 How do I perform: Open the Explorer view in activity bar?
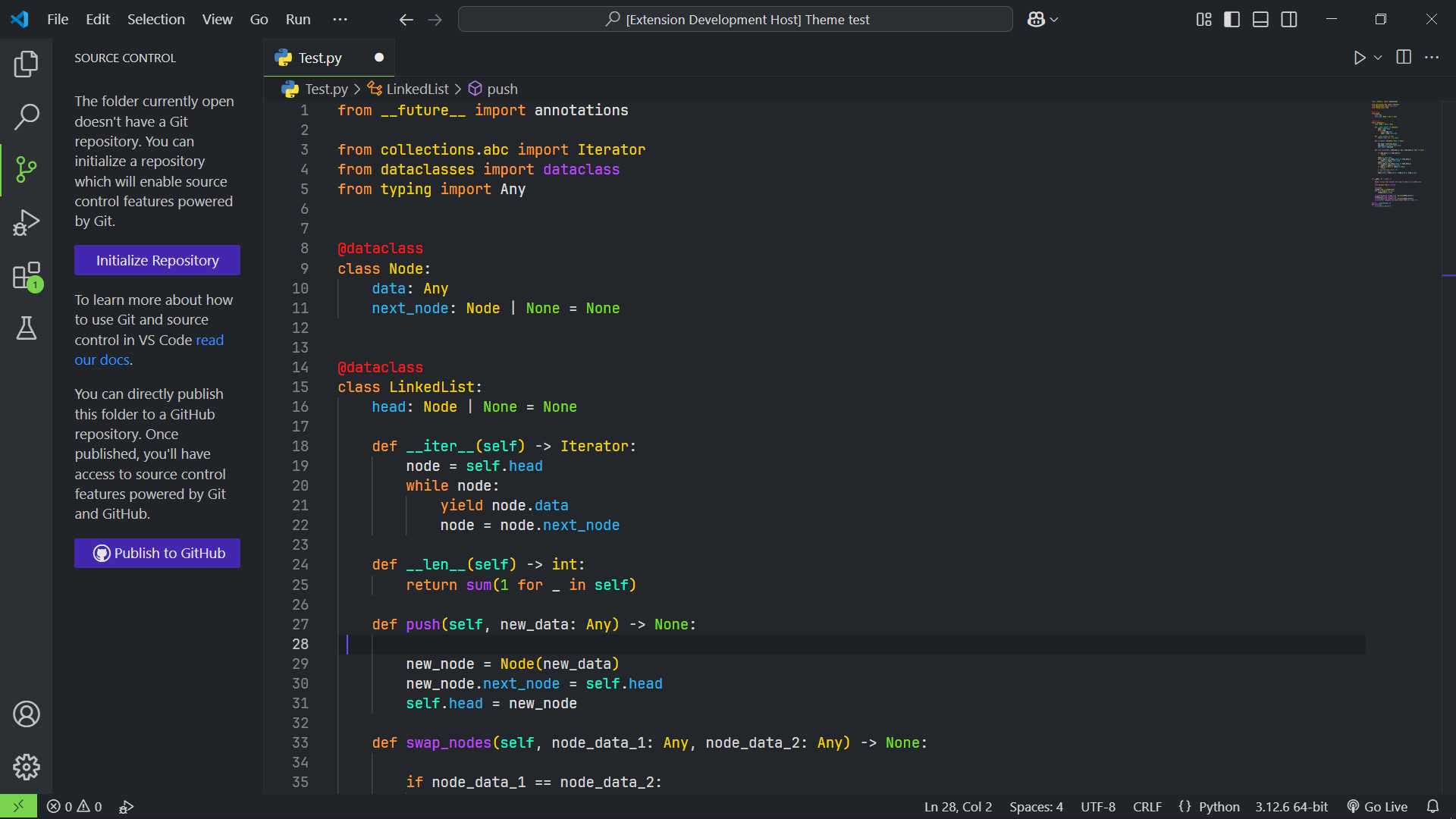tap(27, 64)
